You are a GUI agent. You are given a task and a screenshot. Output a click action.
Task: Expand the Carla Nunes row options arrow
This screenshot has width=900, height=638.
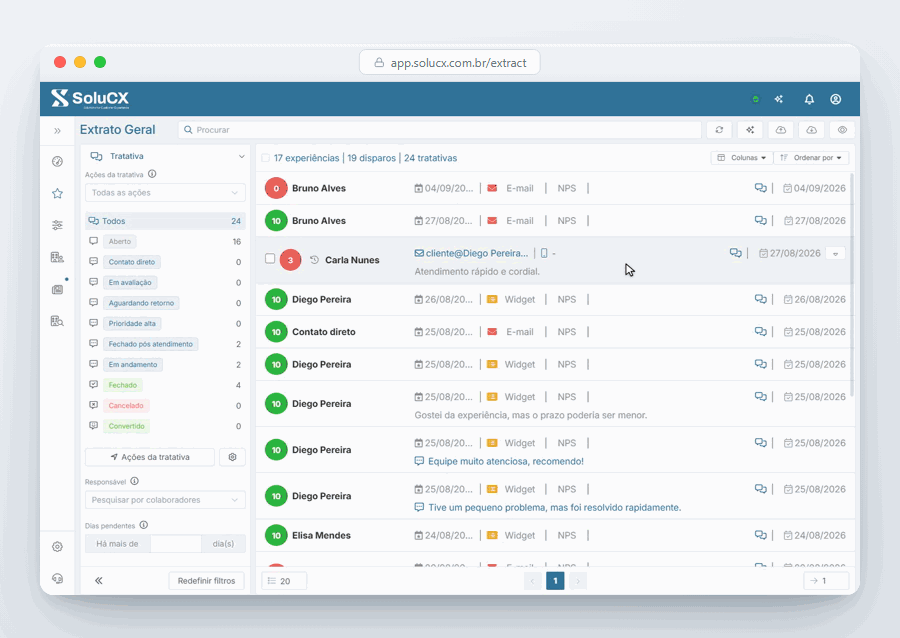[836, 254]
